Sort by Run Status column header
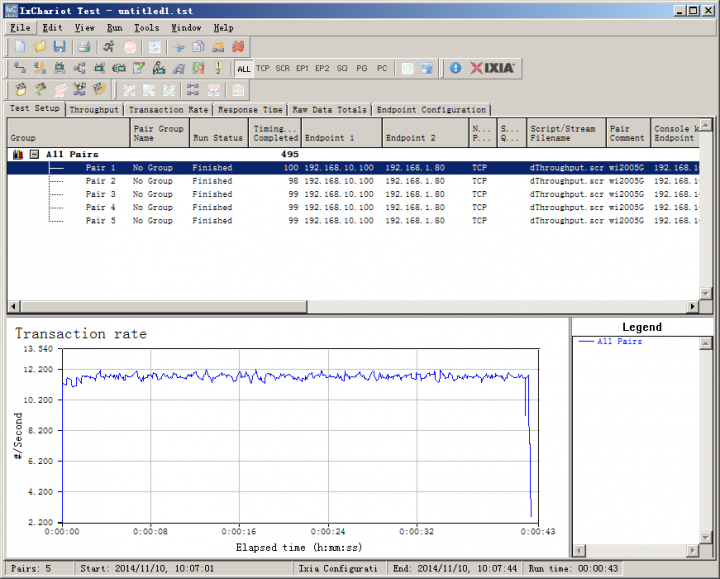 [219, 133]
